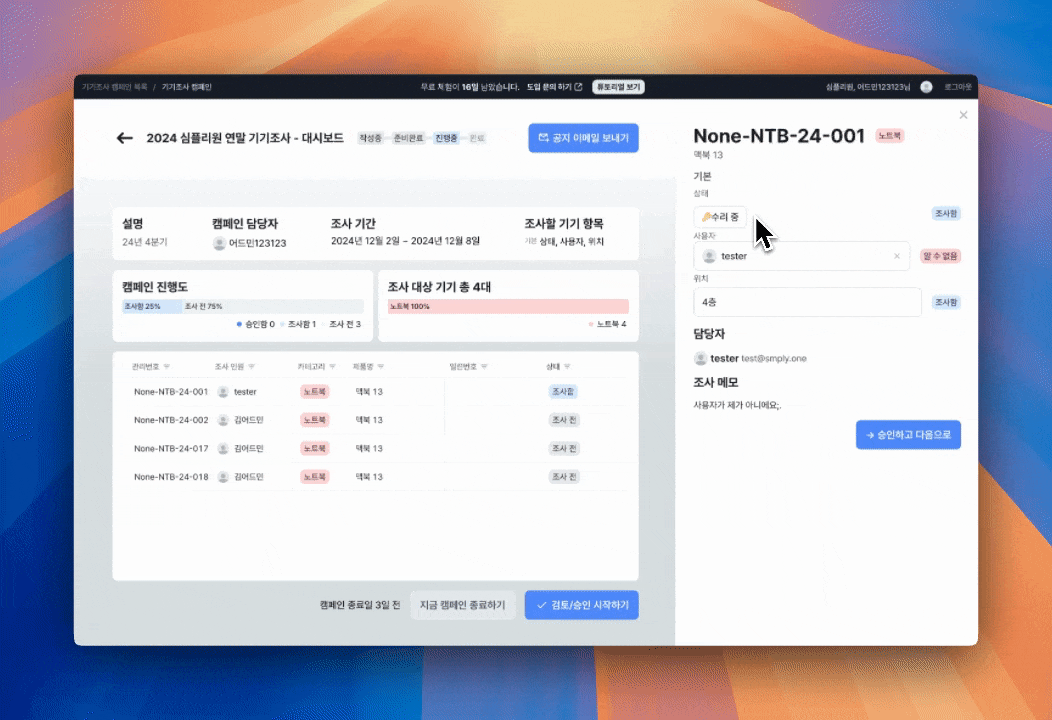The width and height of the screenshot is (1052, 720).
Task: Select the 작성중 stage step
Action: (370, 138)
